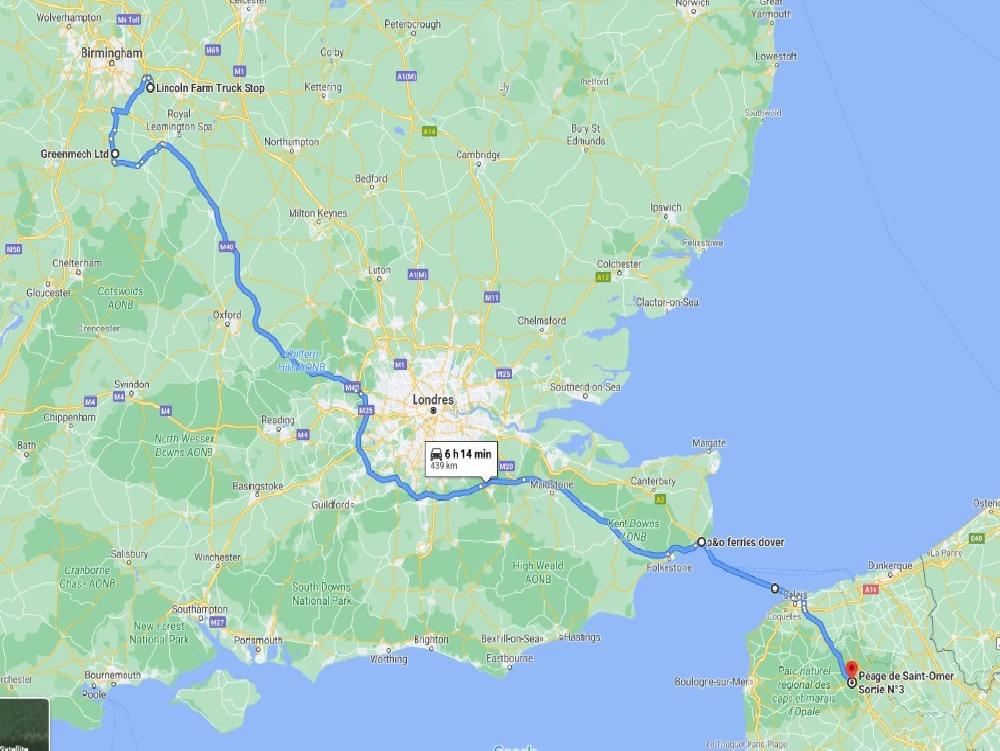Click the red destination pin at Saint-Omer
The height and width of the screenshot is (751, 1000).
851,670
